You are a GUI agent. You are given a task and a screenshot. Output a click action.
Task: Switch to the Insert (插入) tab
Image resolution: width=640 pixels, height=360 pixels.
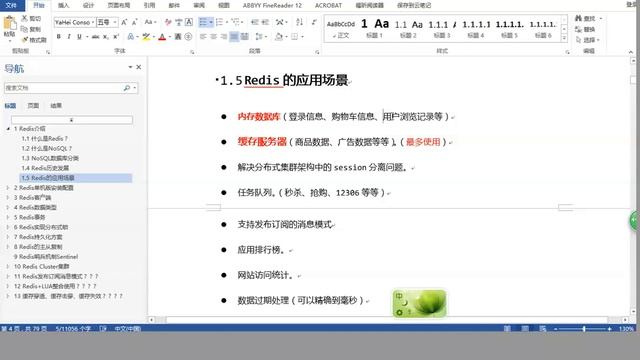64,5
